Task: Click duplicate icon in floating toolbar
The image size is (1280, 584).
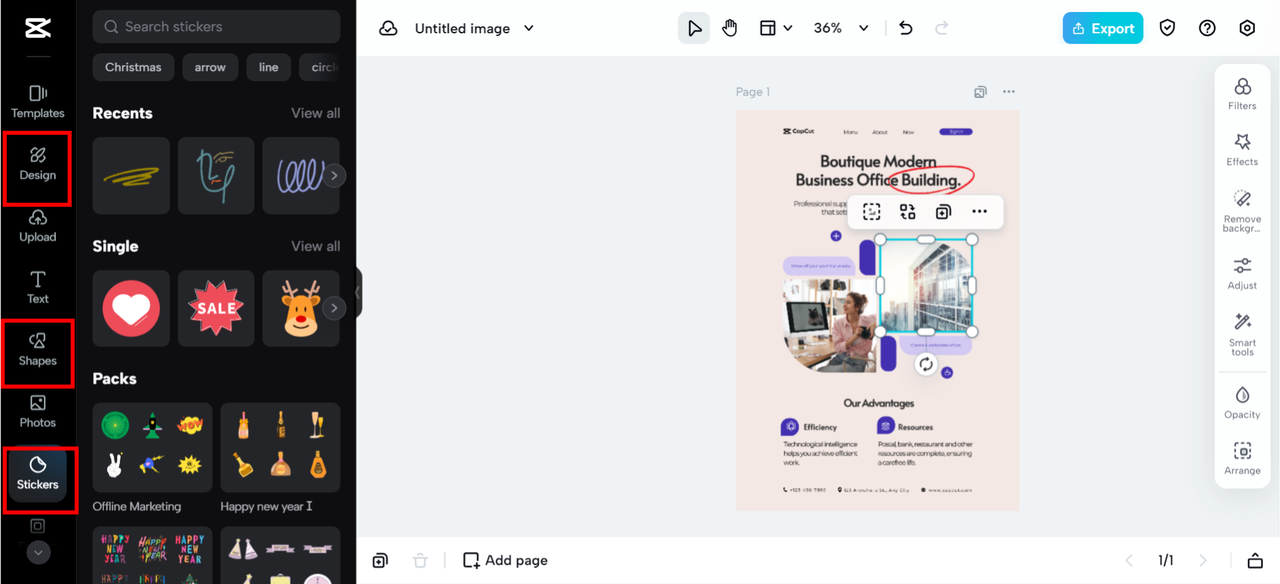Action: (943, 212)
